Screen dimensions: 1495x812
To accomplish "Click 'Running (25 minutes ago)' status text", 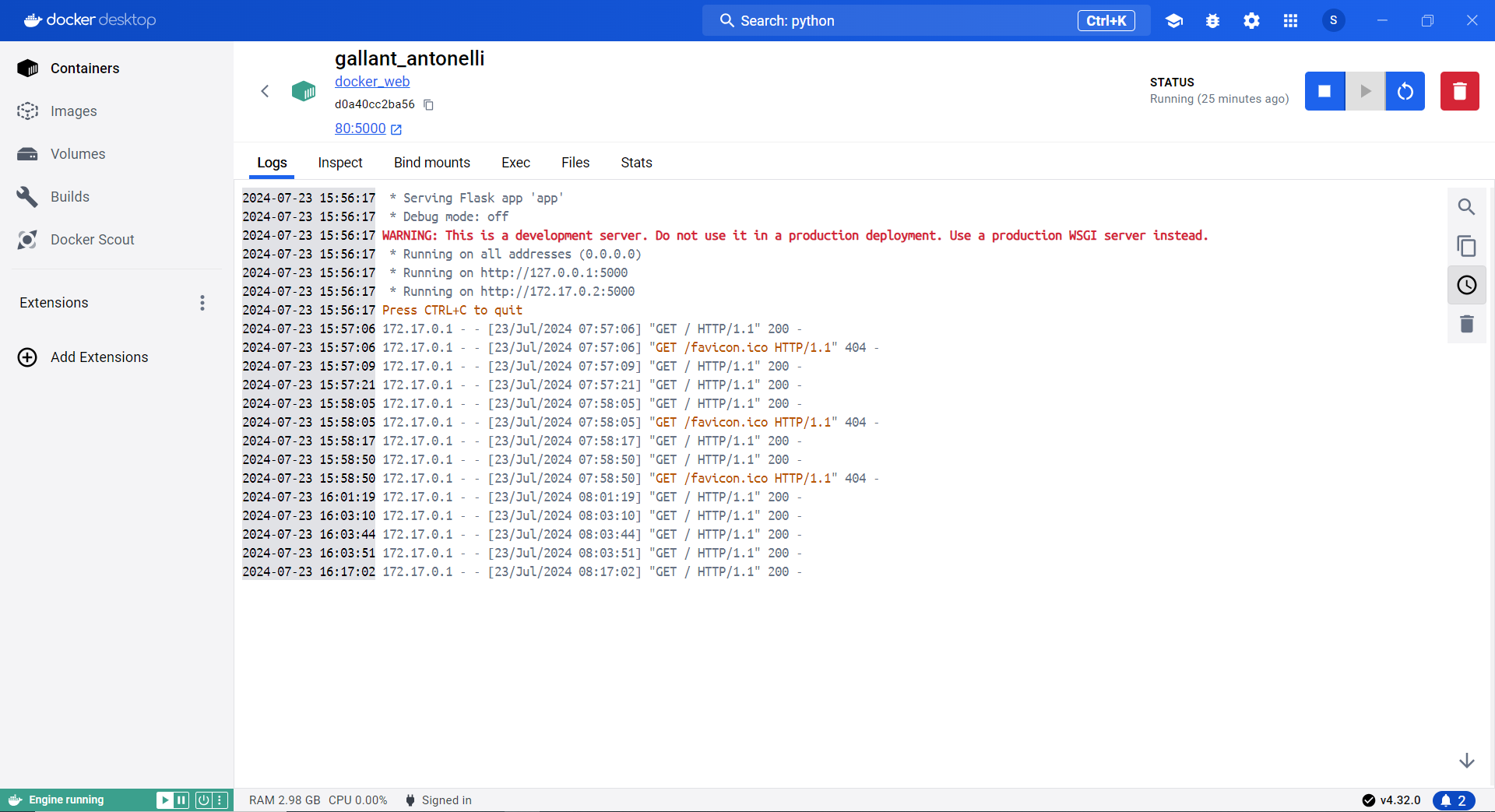I will point(1219,99).
